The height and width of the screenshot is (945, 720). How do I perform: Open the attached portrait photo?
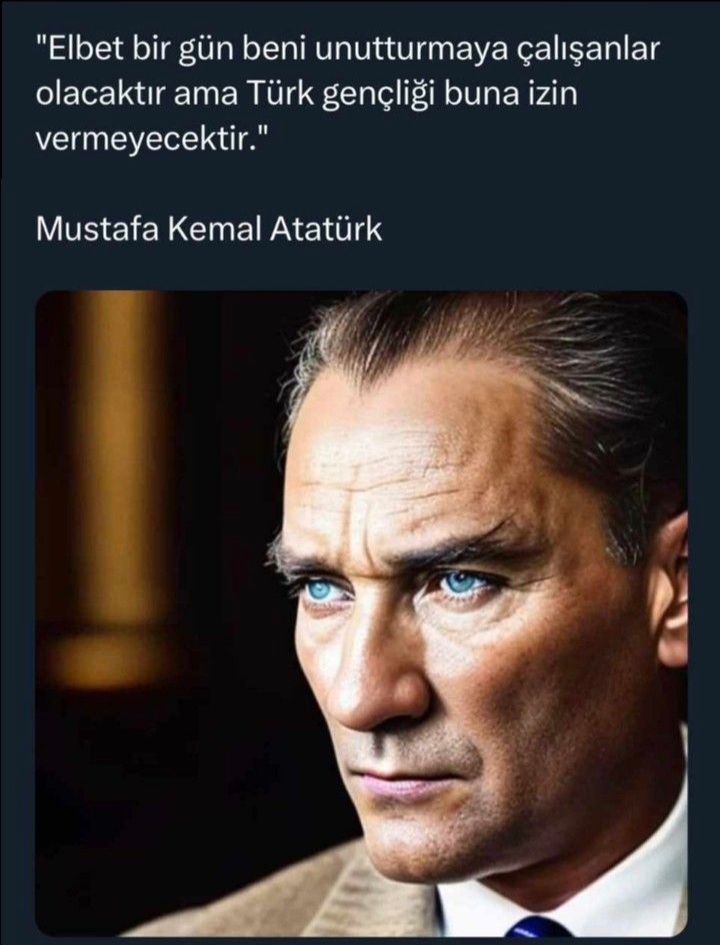(x=362, y=614)
